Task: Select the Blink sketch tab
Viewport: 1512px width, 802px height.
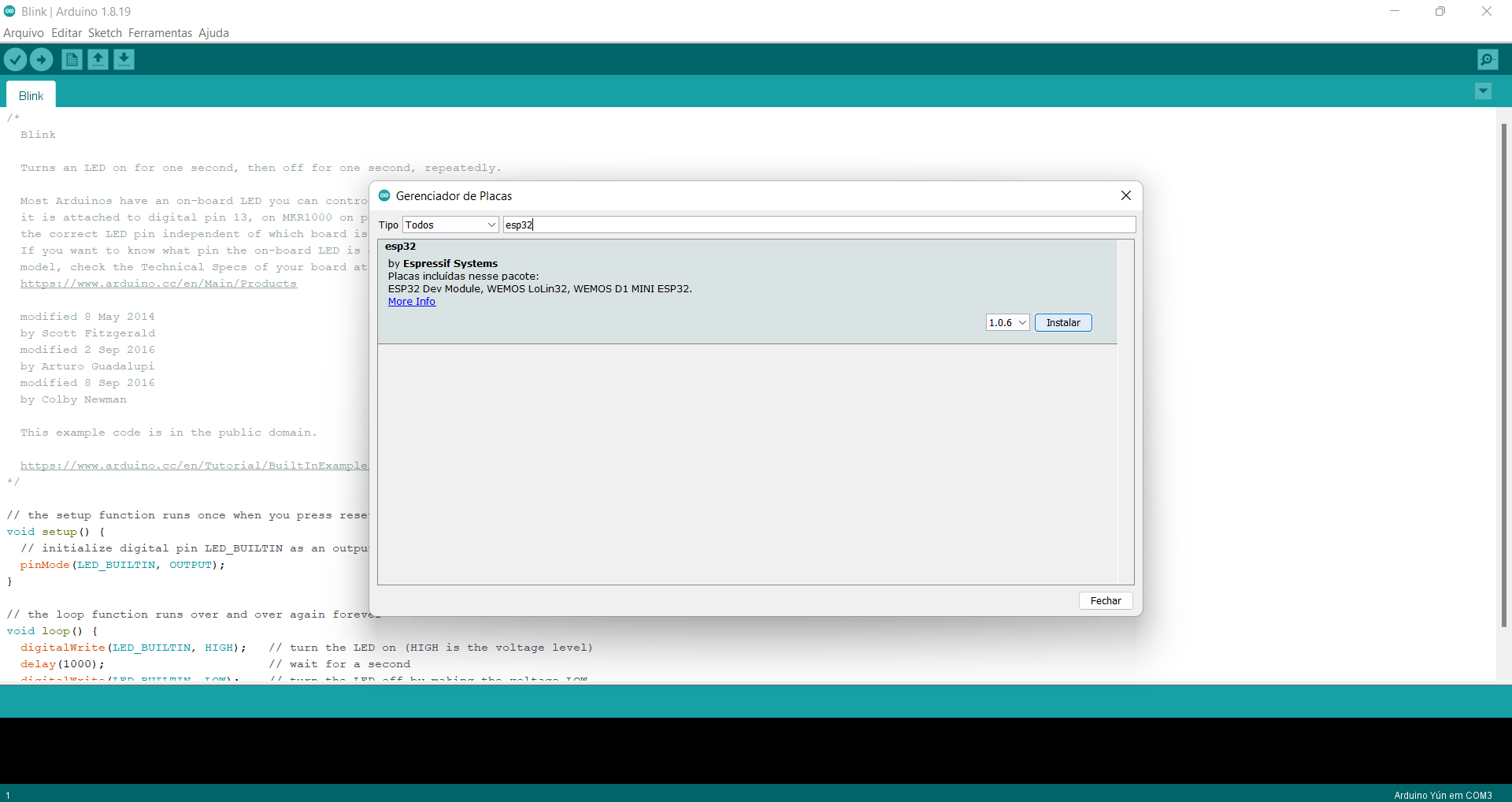Action: [31, 95]
